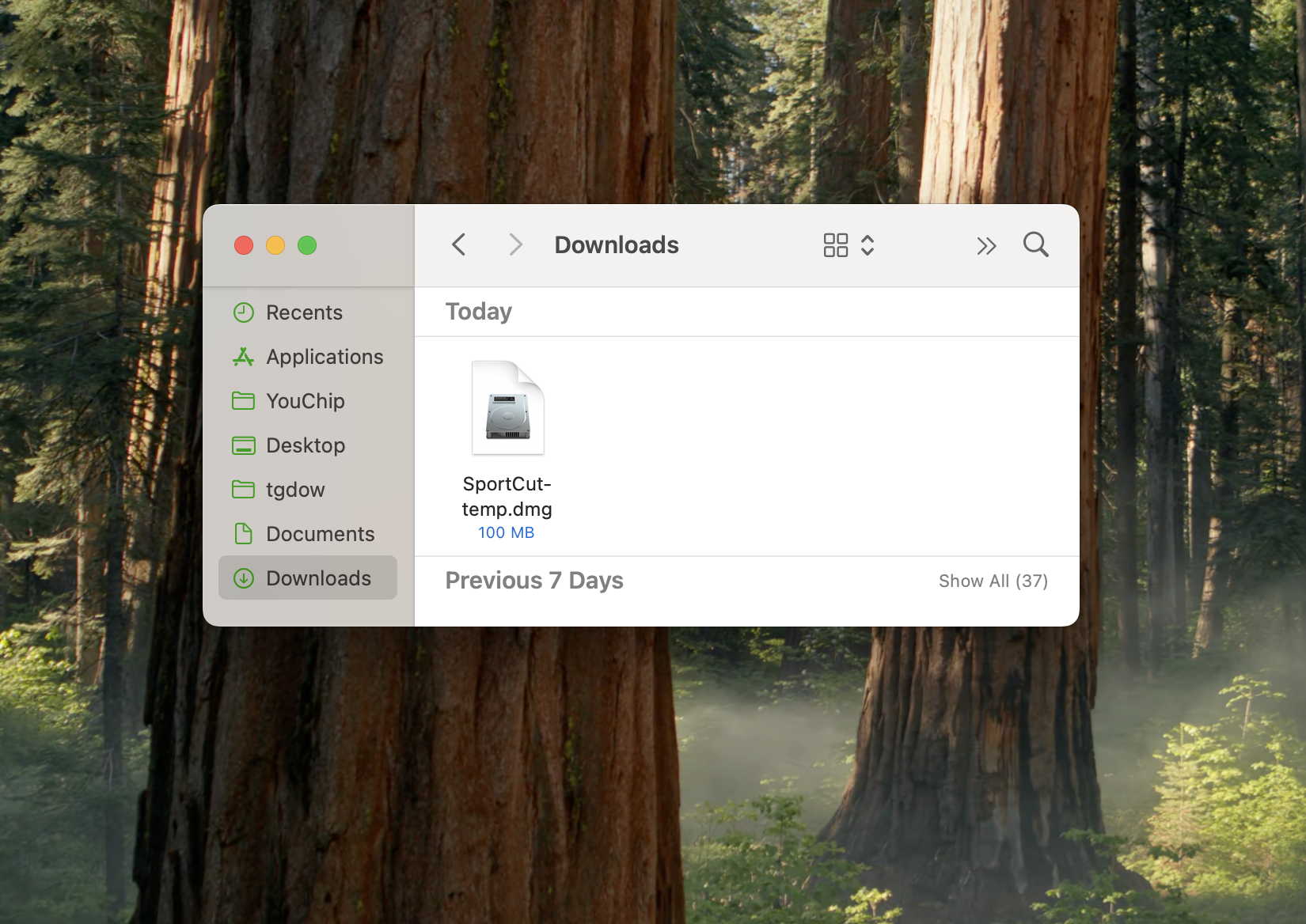Viewport: 1306px width, 924px height.
Task: Minimize the window with yellow button
Action: coord(275,245)
